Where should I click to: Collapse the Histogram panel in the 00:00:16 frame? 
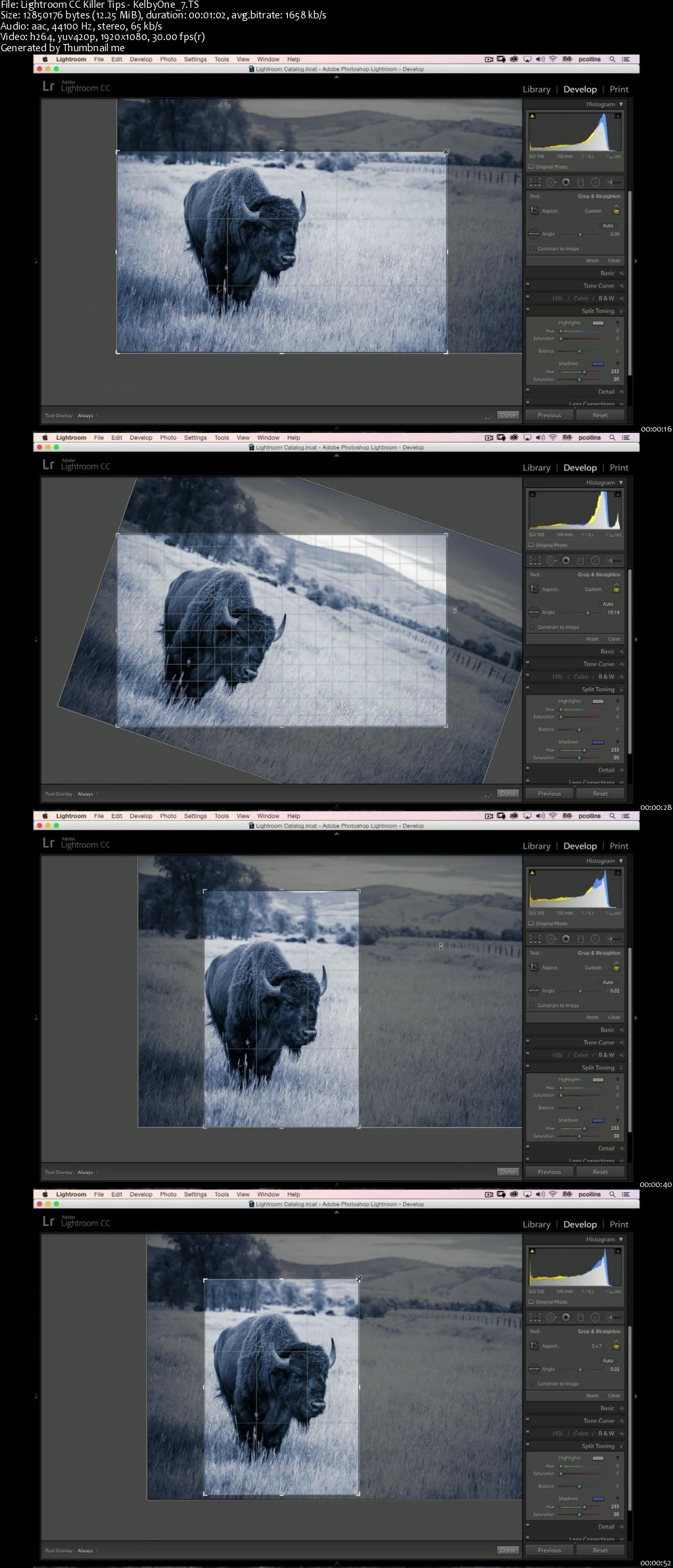pyautogui.click(x=621, y=104)
